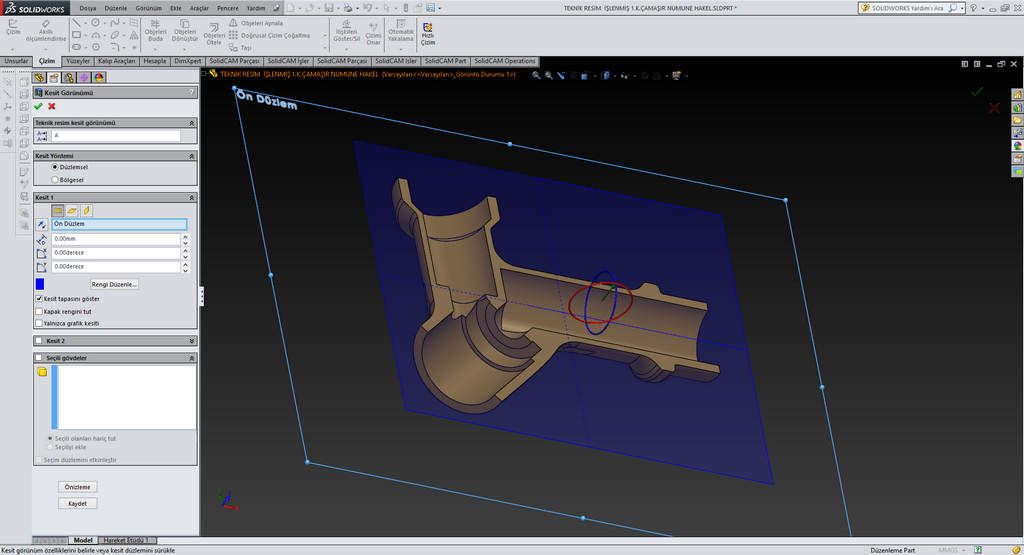Expand the Kesit 2 section
Image resolution: width=1024 pixels, height=555 pixels.
(x=191, y=341)
